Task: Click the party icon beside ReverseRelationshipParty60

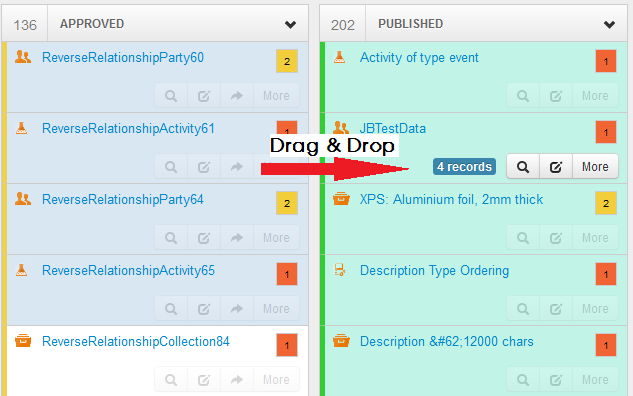Action: click(x=23, y=57)
